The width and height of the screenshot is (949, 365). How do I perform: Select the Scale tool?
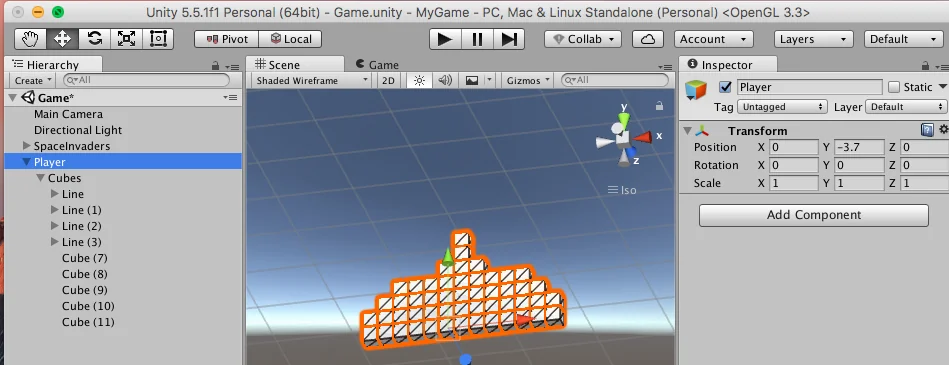[x=126, y=39]
